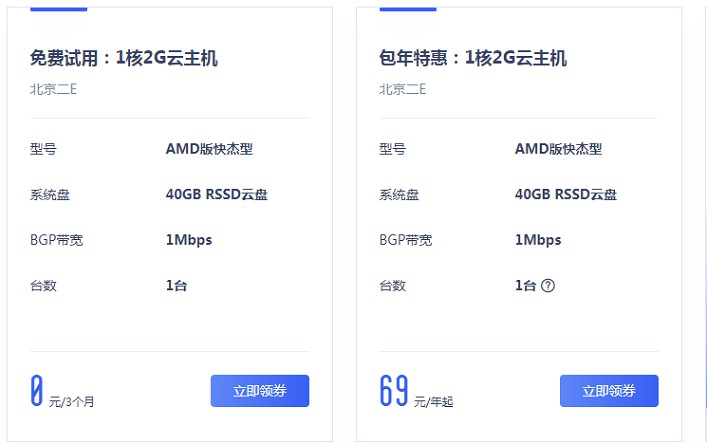Select the 0 元/3个月 price text
Viewport: 707px width, 444px height.
pyautogui.click(x=62, y=392)
